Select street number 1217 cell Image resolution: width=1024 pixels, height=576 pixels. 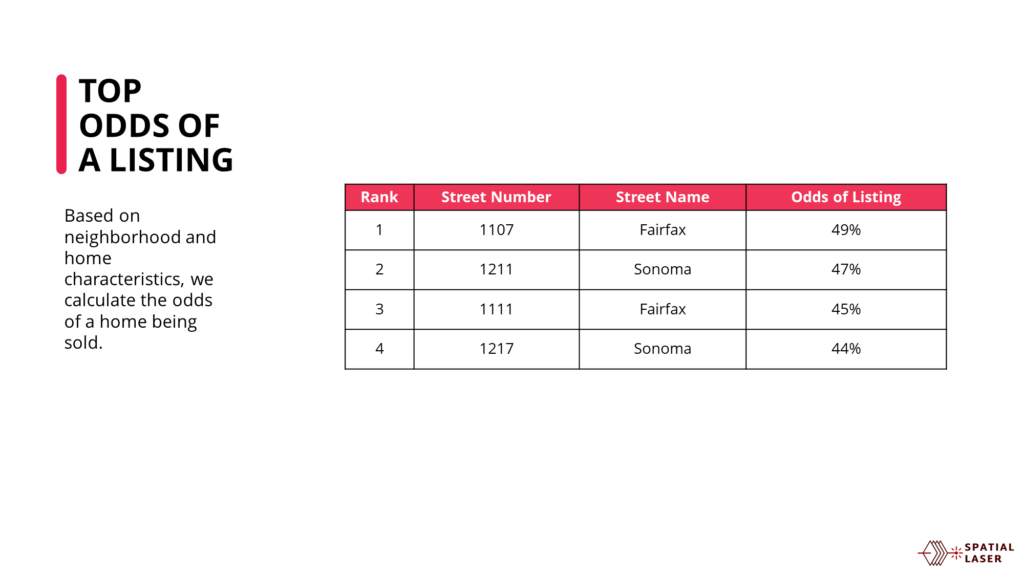click(x=496, y=349)
